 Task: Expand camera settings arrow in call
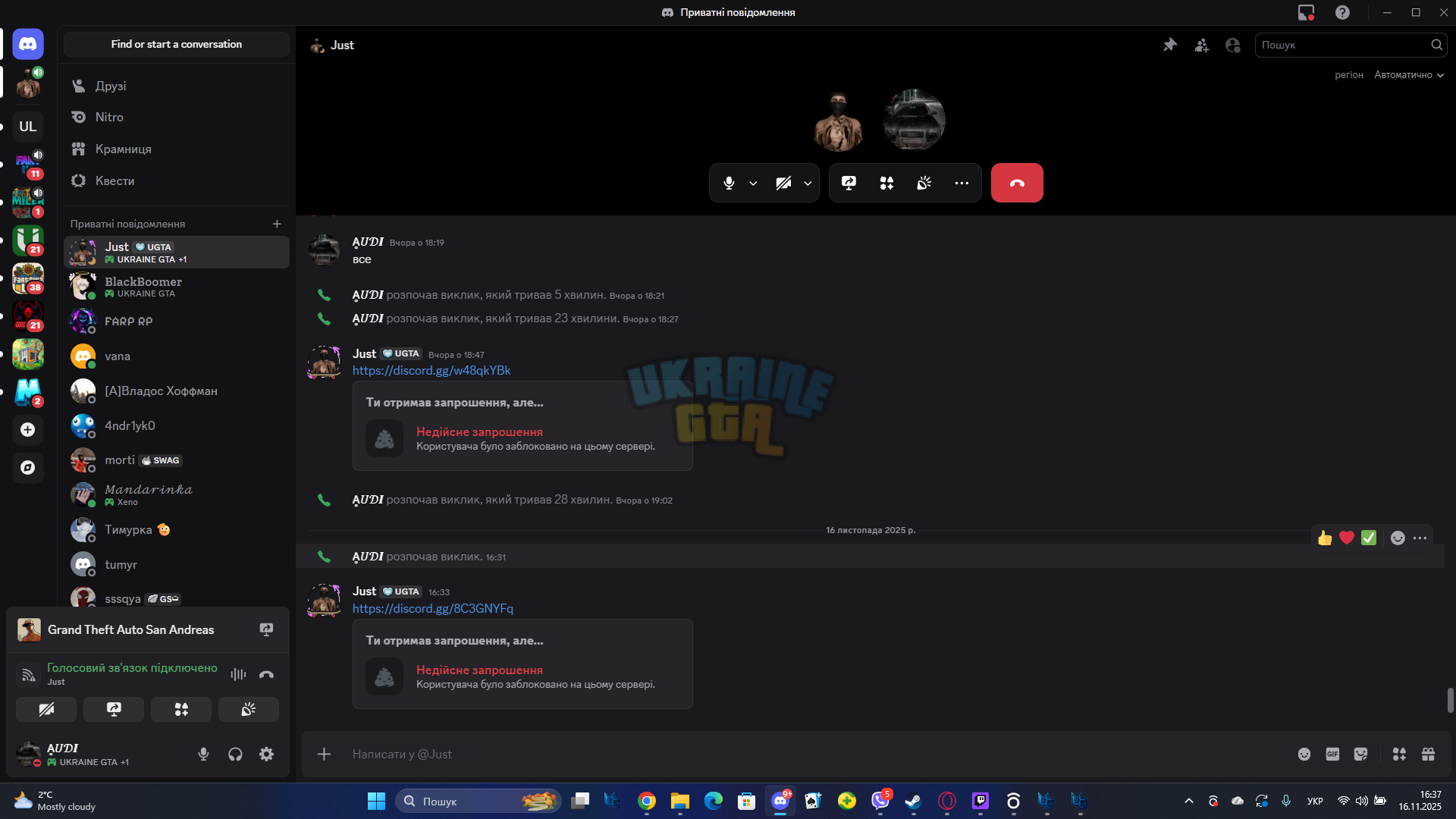[x=808, y=184]
